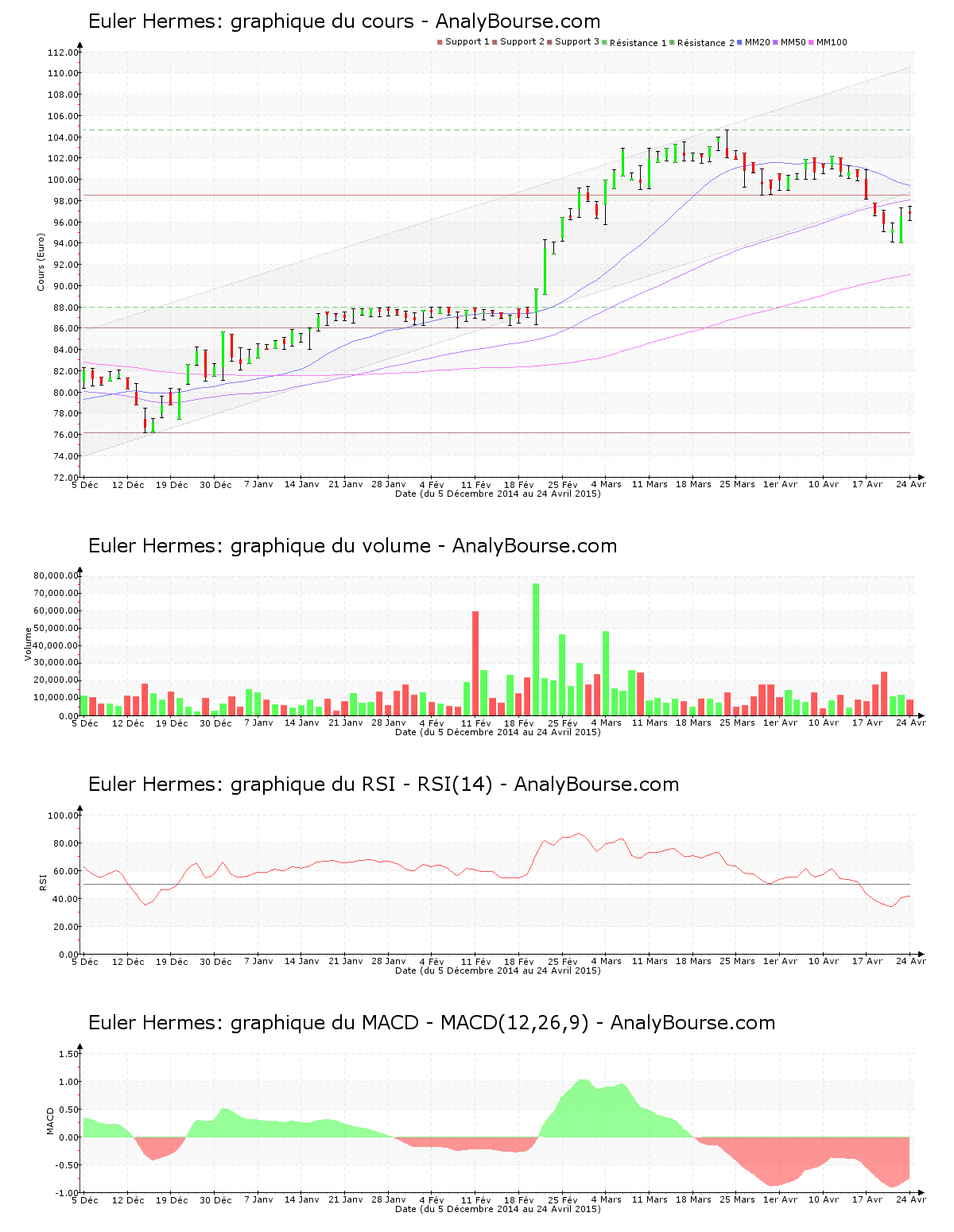Click '10 Avr' on the MACD chart axis

point(824,1200)
